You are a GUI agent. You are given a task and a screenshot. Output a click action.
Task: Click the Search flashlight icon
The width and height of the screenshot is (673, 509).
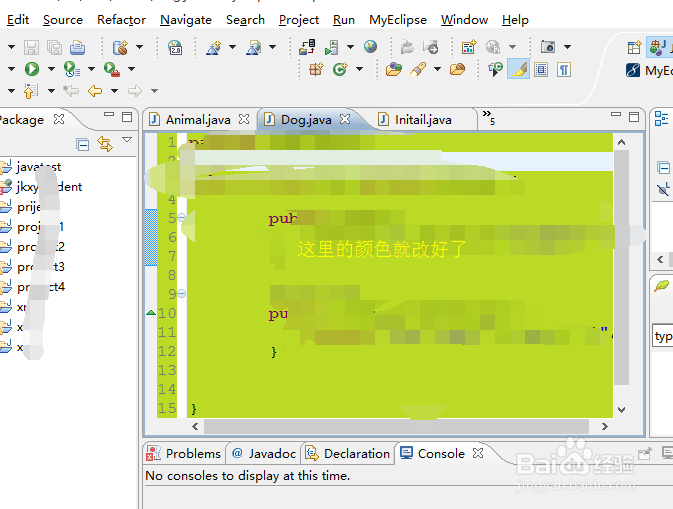pyautogui.click(x=418, y=69)
